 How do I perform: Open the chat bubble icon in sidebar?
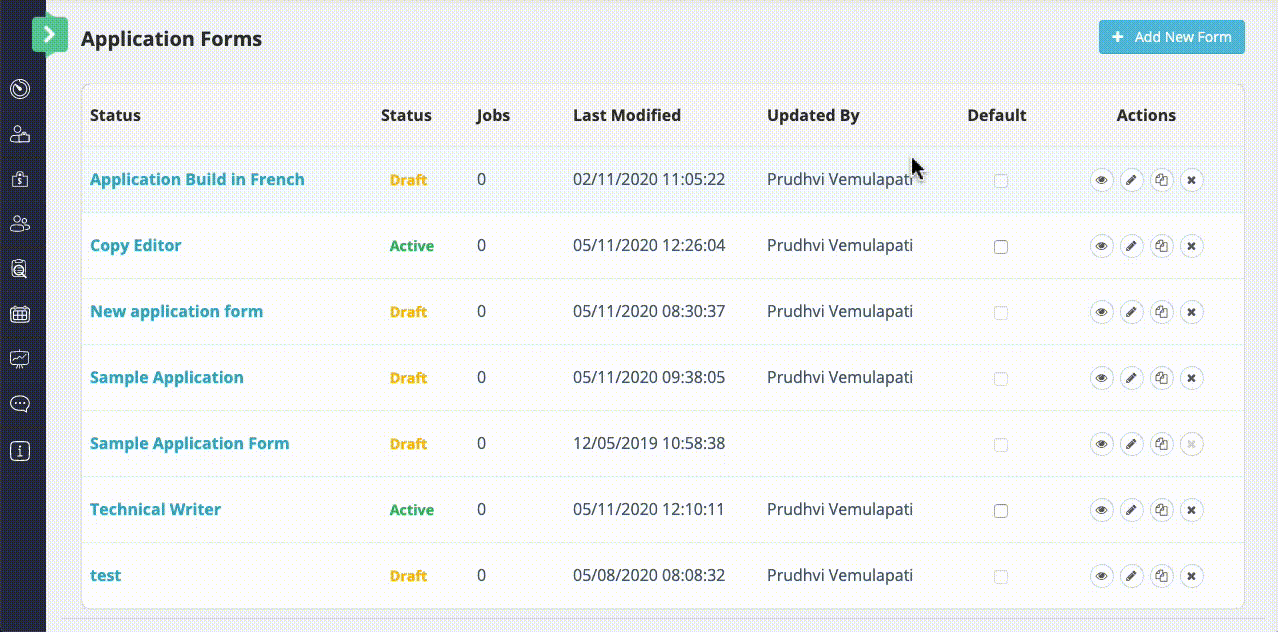pyautogui.click(x=20, y=404)
